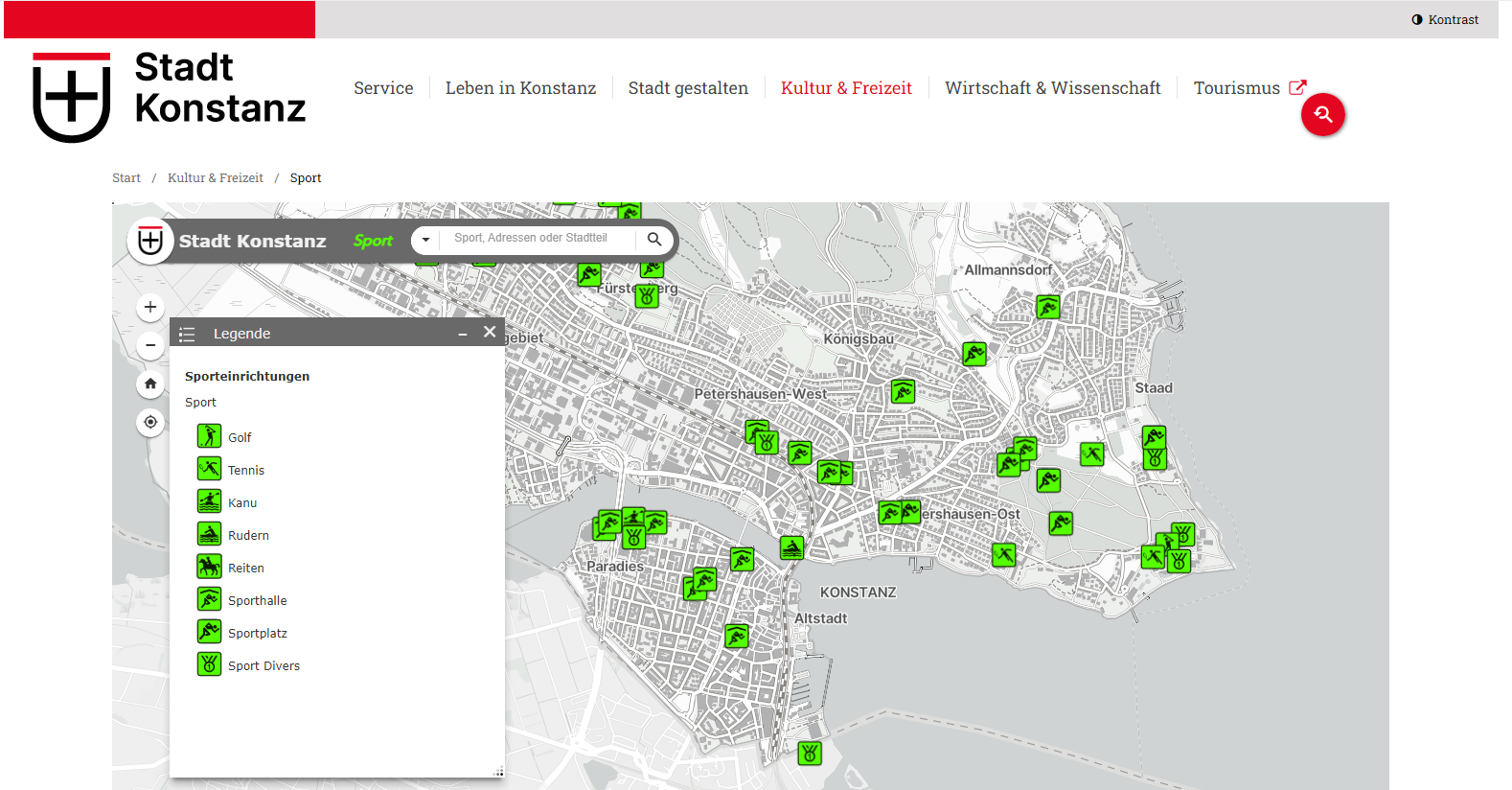This screenshot has width=1512, height=790.
Task: Open the red search button in header
Action: pos(1322,115)
